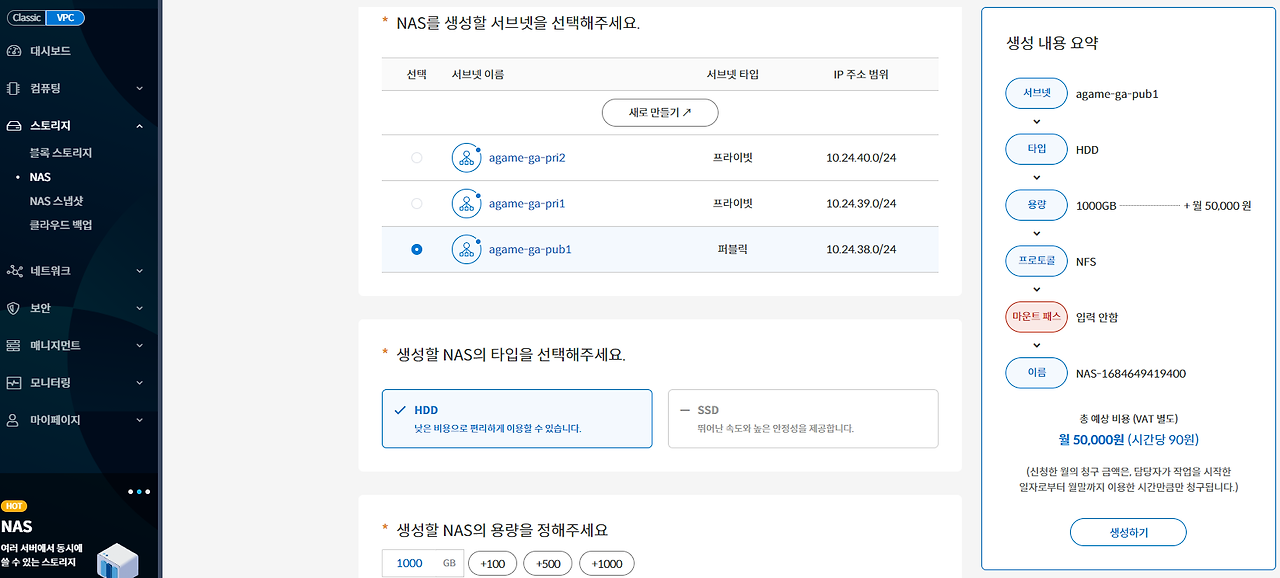Click the NAS capacity input field
1280x578 pixels.
[422, 563]
